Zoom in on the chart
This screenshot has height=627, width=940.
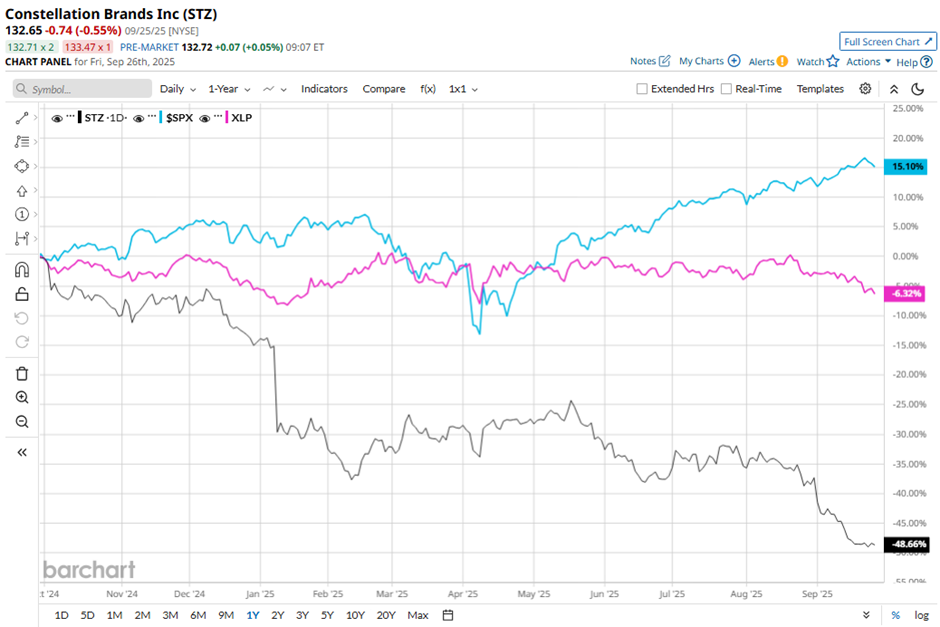point(22,397)
